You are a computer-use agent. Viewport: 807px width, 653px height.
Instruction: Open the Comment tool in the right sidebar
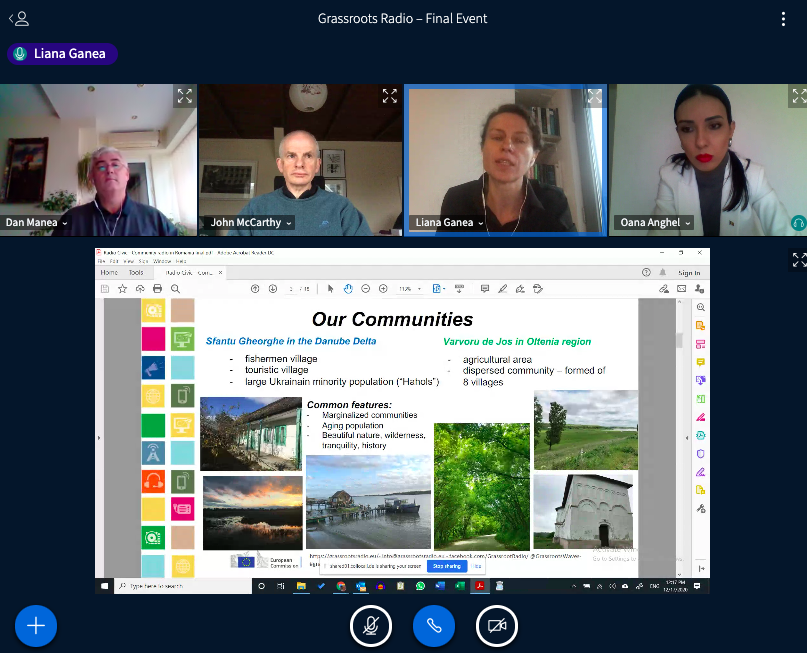tap(701, 362)
